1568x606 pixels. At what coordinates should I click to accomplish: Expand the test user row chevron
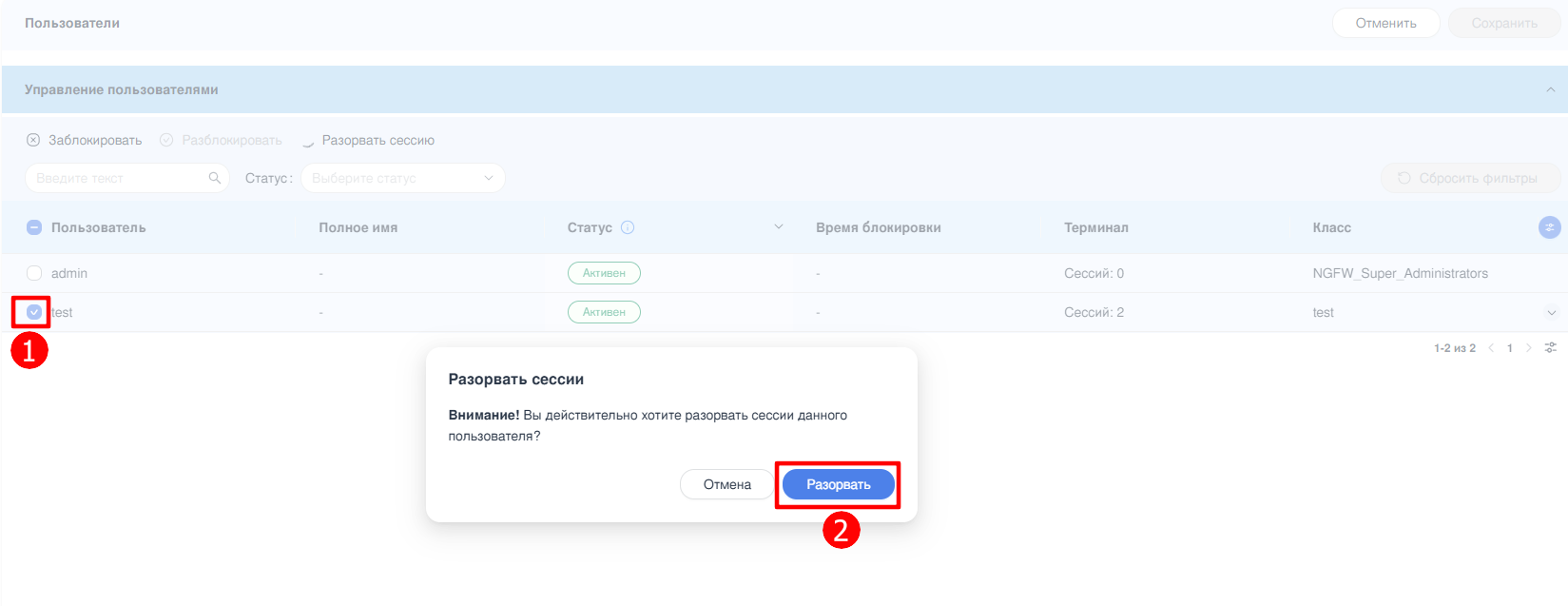(x=1551, y=313)
